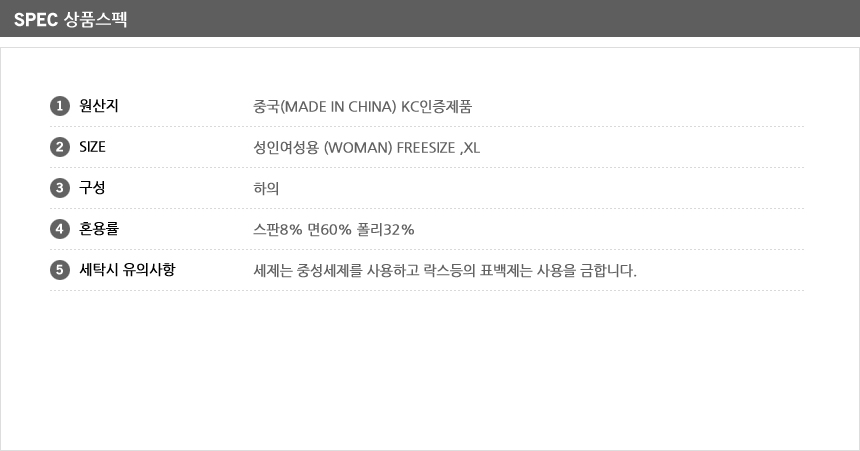Click the number 2 badge beside SIZE
Image resolution: width=860 pixels, height=451 pixels.
coord(59,147)
